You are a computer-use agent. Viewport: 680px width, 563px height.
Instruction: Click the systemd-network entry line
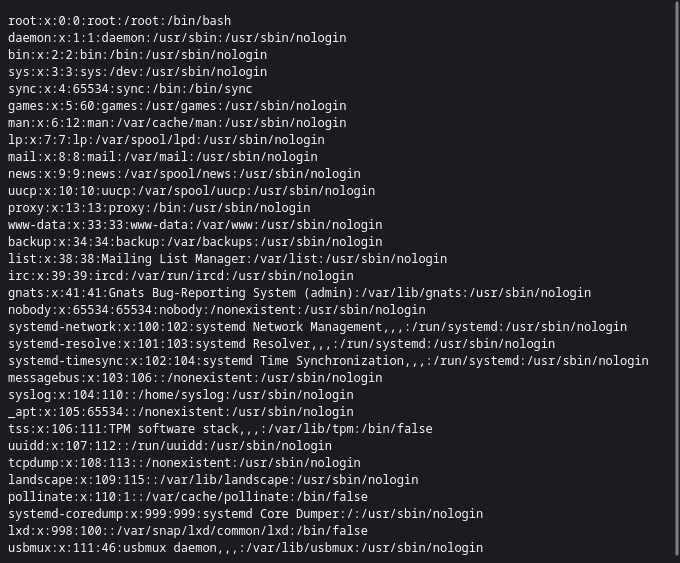pyautogui.click(x=317, y=327)
